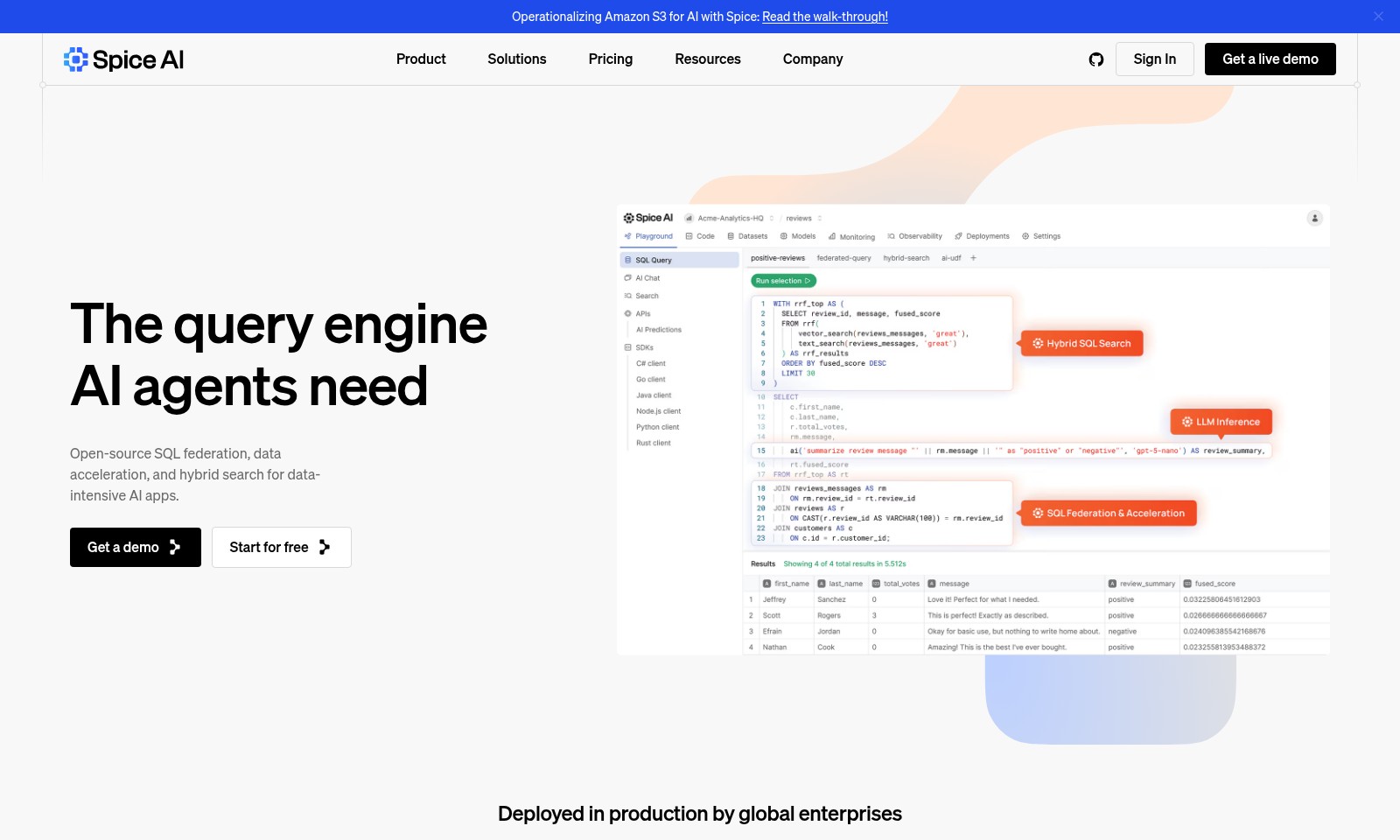Select SQL Query in the sidebar
The image size is (1400, 840).
coord(680,260)
